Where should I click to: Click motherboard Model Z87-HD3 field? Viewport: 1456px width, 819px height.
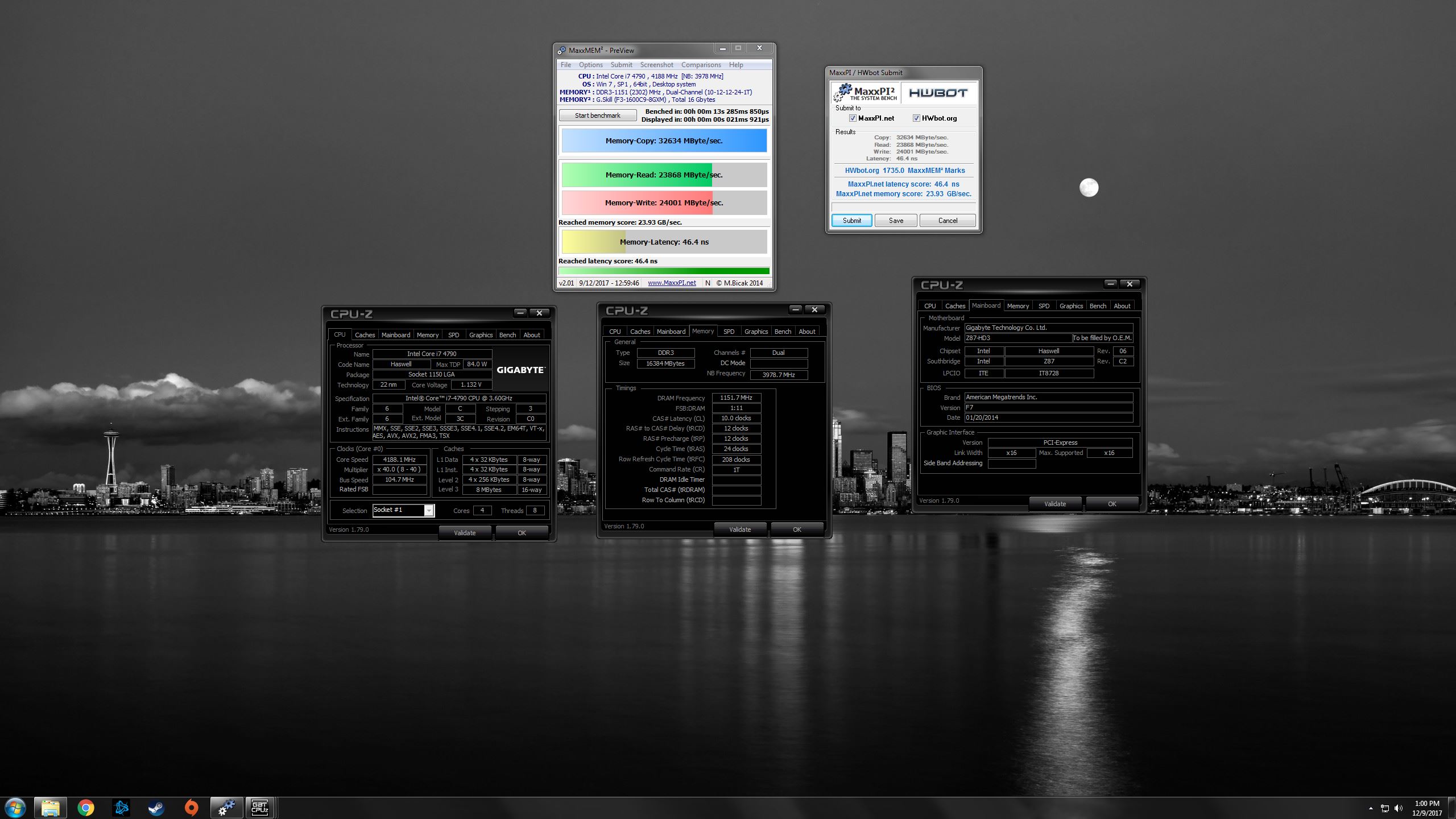[x=1018, y=338]
